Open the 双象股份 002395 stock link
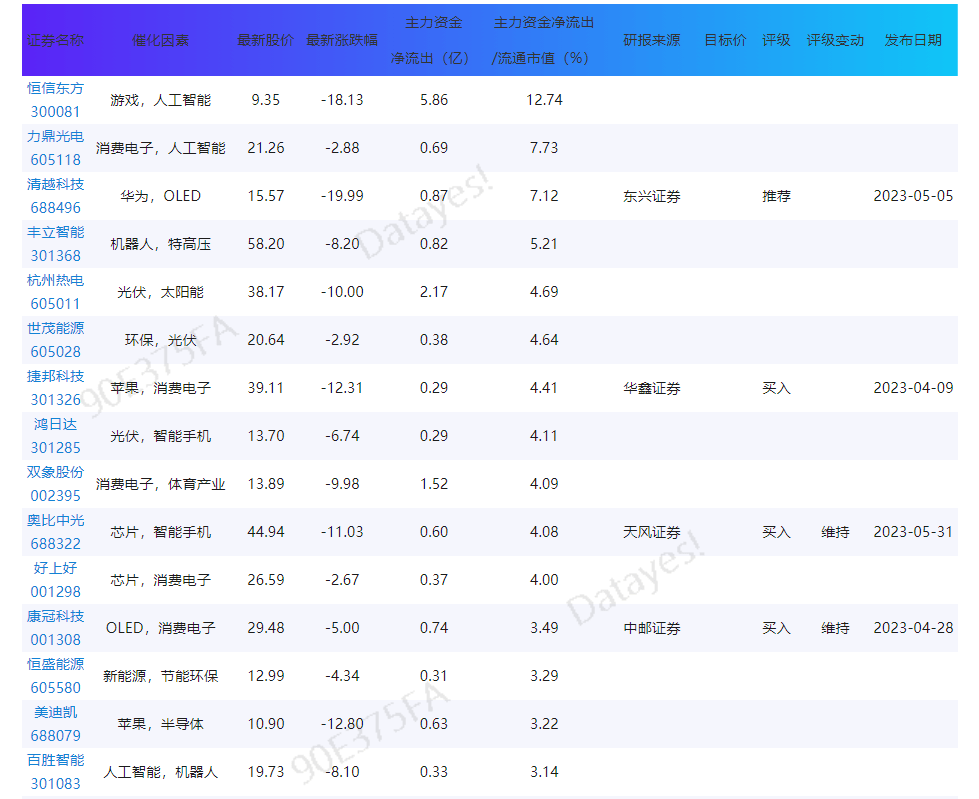 coord(55,484)
